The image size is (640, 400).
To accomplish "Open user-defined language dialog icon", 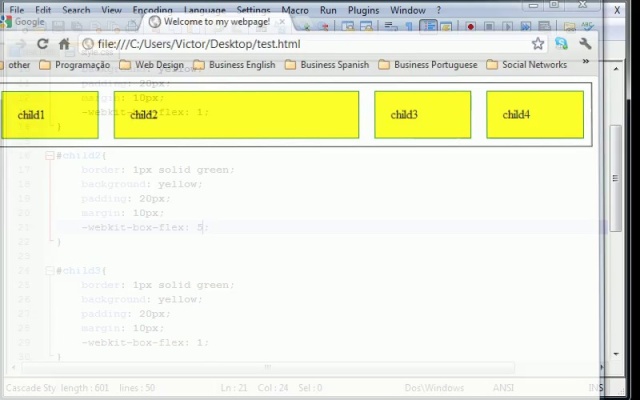I will click(446, 27).
